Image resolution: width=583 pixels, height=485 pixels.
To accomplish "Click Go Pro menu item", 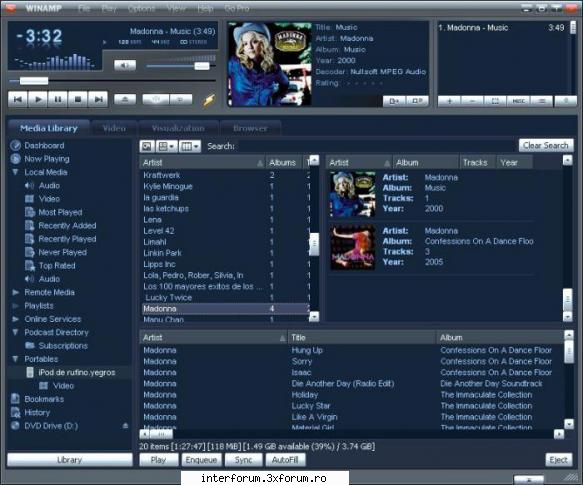I will (237, 8).
